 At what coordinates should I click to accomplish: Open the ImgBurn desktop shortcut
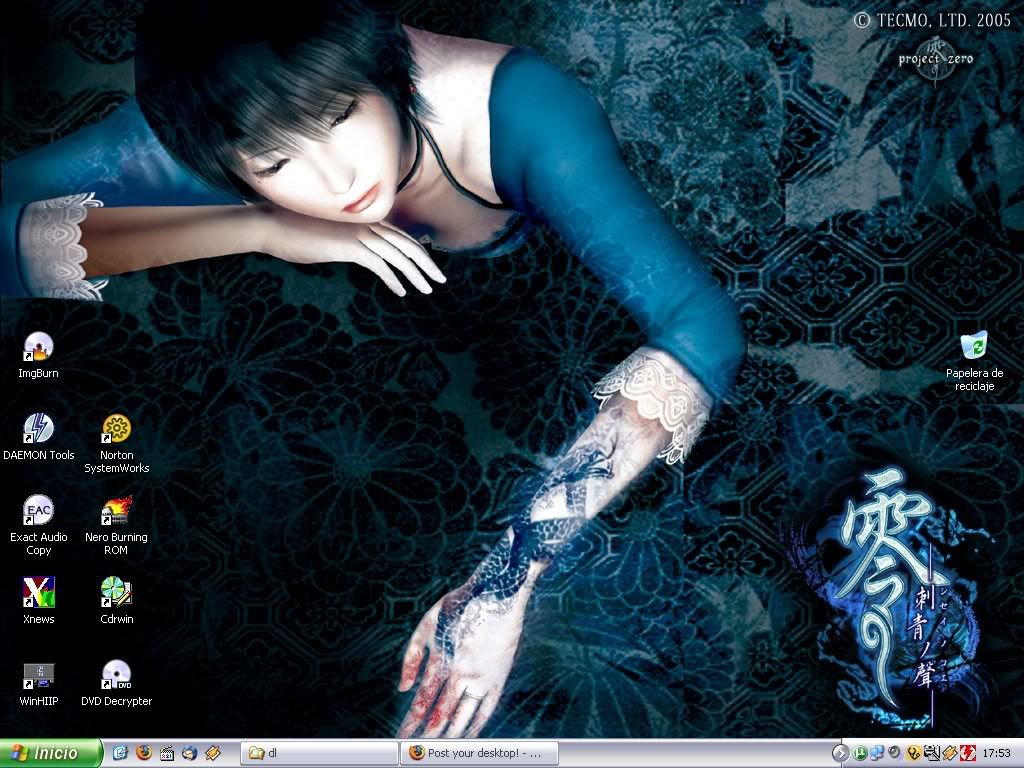[x=38, y=355]
